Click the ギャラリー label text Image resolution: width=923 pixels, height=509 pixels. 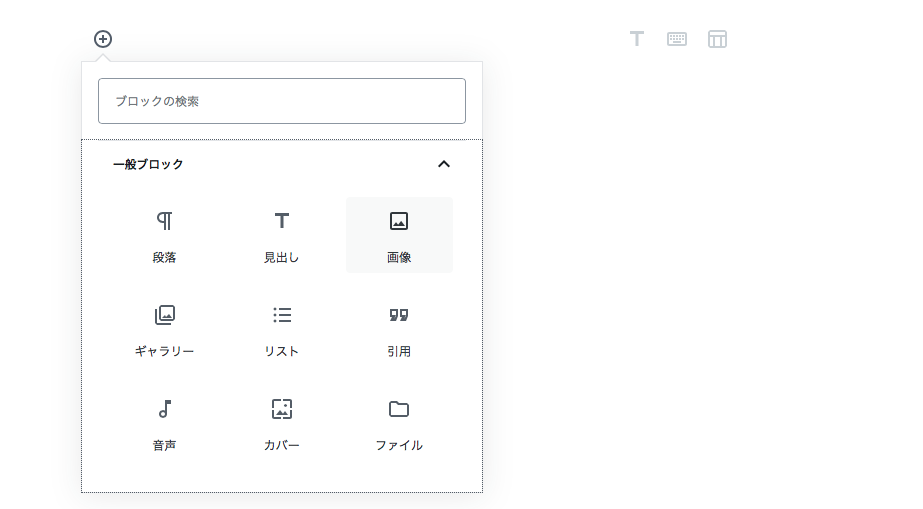tap(164, 351)
